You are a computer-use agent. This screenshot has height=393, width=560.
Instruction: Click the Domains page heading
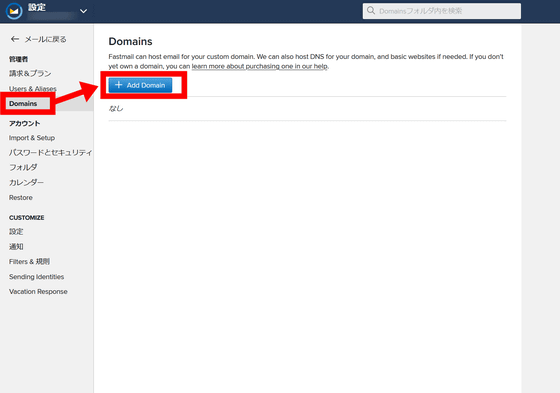(x=130, y=41)
